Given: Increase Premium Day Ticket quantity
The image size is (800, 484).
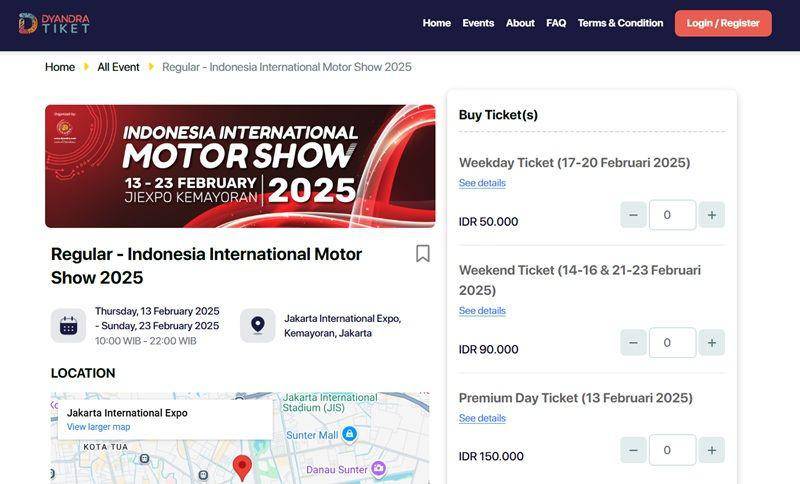Looking at the screenshot, I should click(711, 450).
